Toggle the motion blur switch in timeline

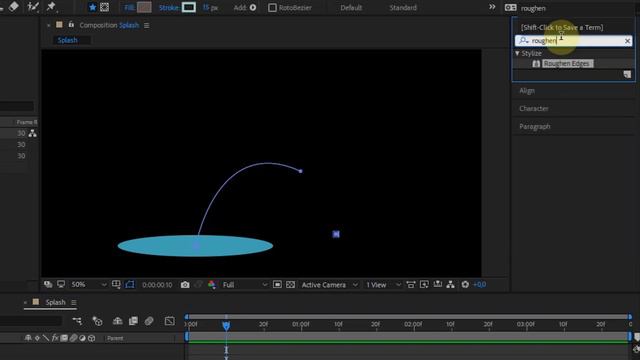pyautogui.click(x=149, y=321)
